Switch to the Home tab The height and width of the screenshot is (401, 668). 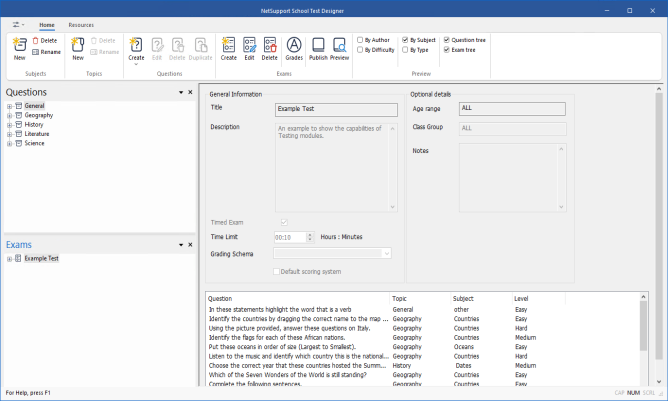point(47,25)
